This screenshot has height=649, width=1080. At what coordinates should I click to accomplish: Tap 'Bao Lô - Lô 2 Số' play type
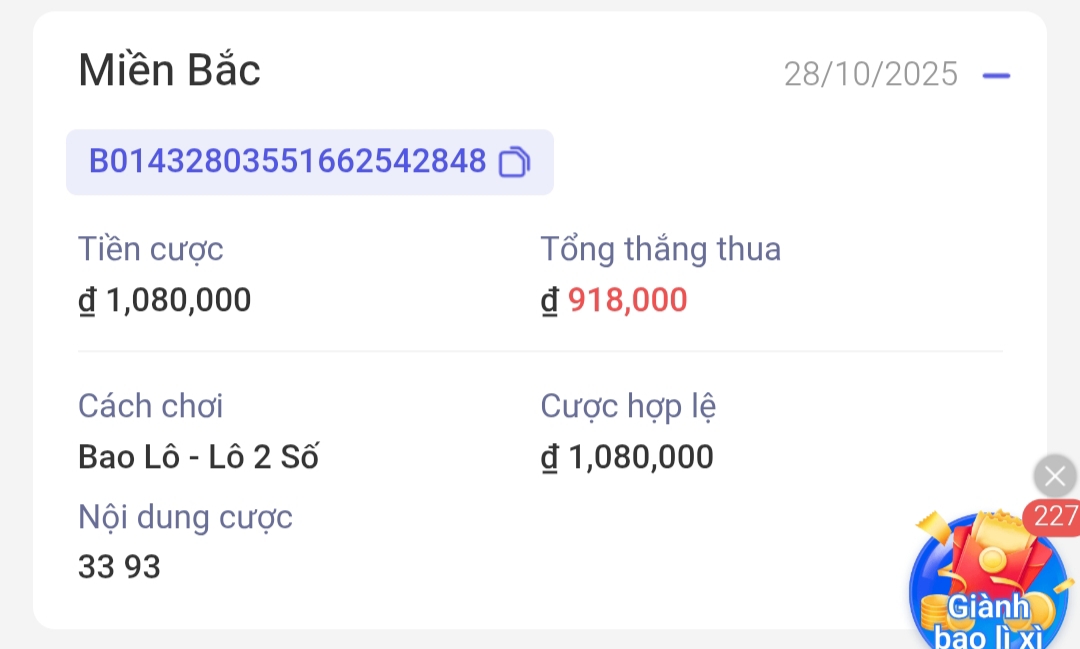click(x=198, y=457)
